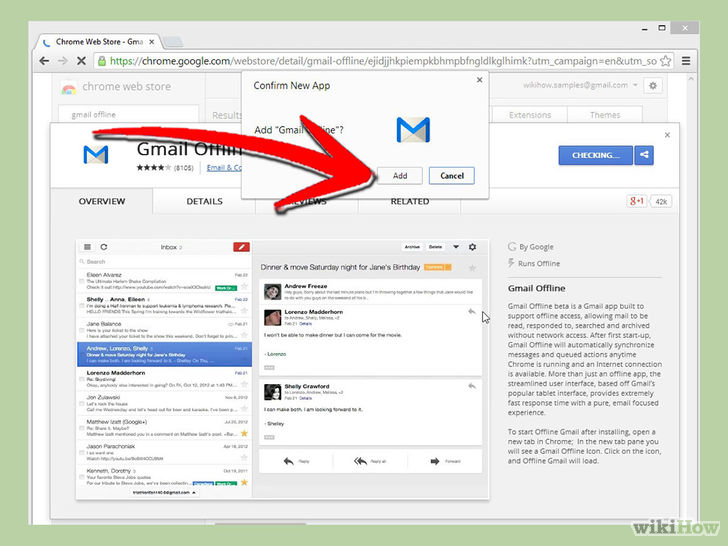Stop loading the page with X button

coord(81,61)
